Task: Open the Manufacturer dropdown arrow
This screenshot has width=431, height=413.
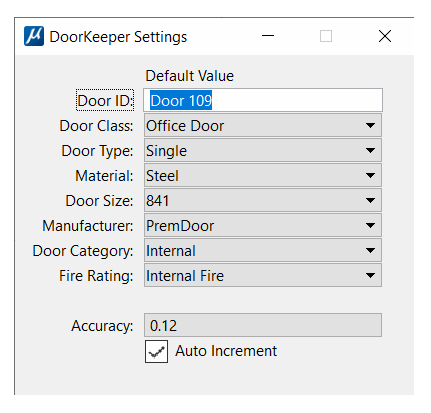Action: [370, 225]
